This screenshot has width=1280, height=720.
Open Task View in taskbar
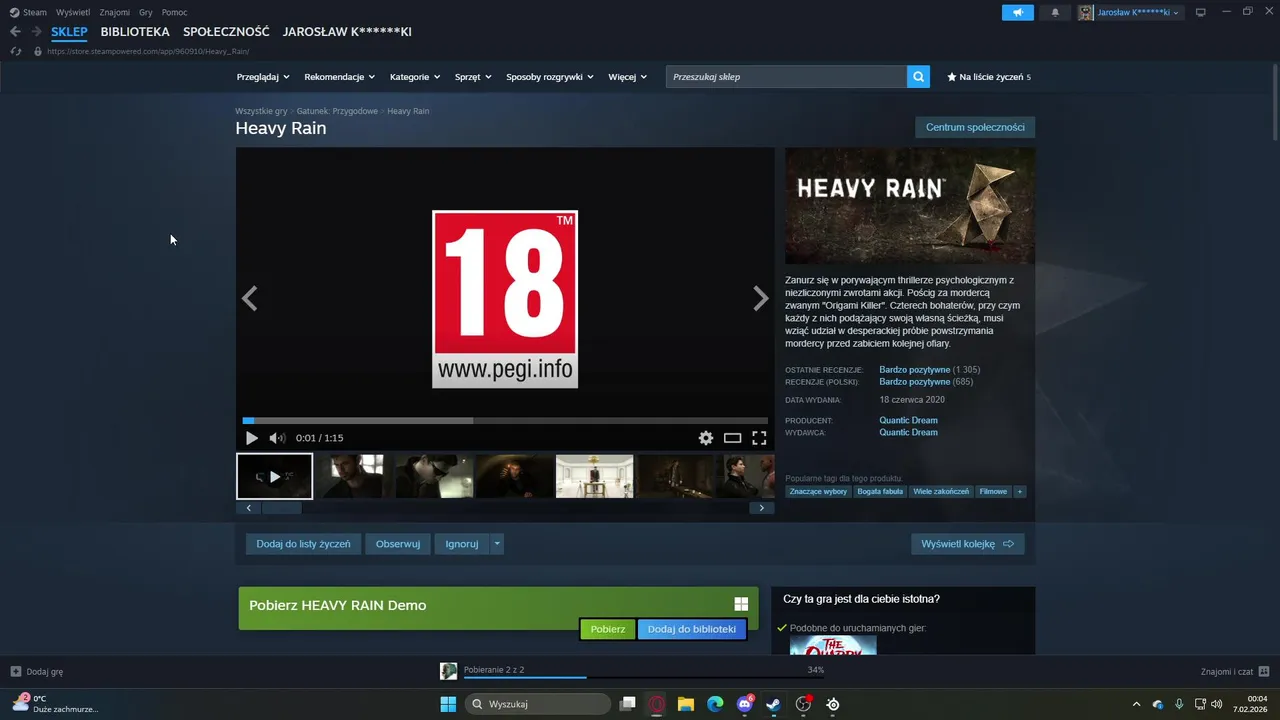pyautogui.click(x=627, y=704)
